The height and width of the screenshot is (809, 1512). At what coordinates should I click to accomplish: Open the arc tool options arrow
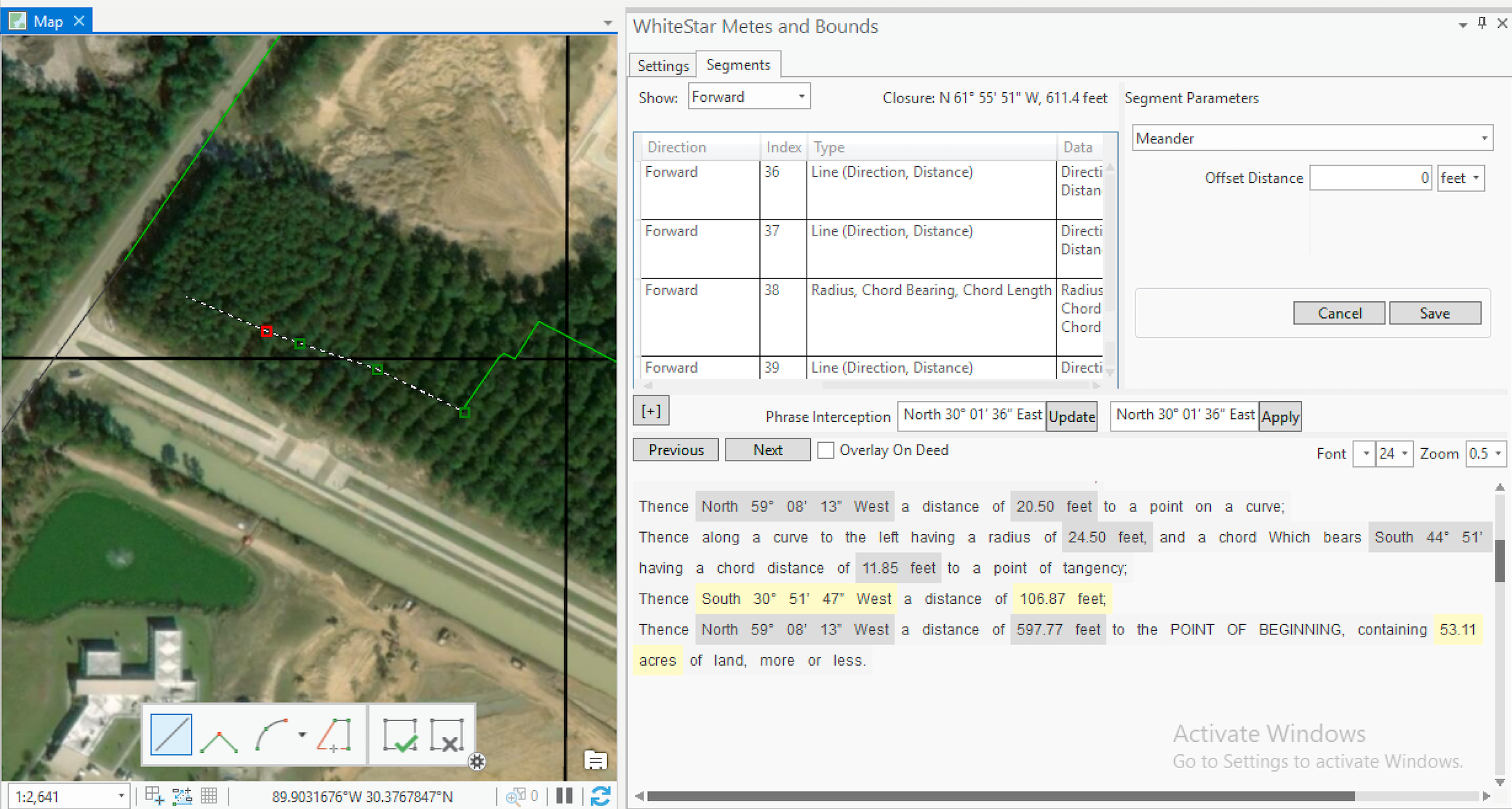pyautogui.click(x=302, y=734)
